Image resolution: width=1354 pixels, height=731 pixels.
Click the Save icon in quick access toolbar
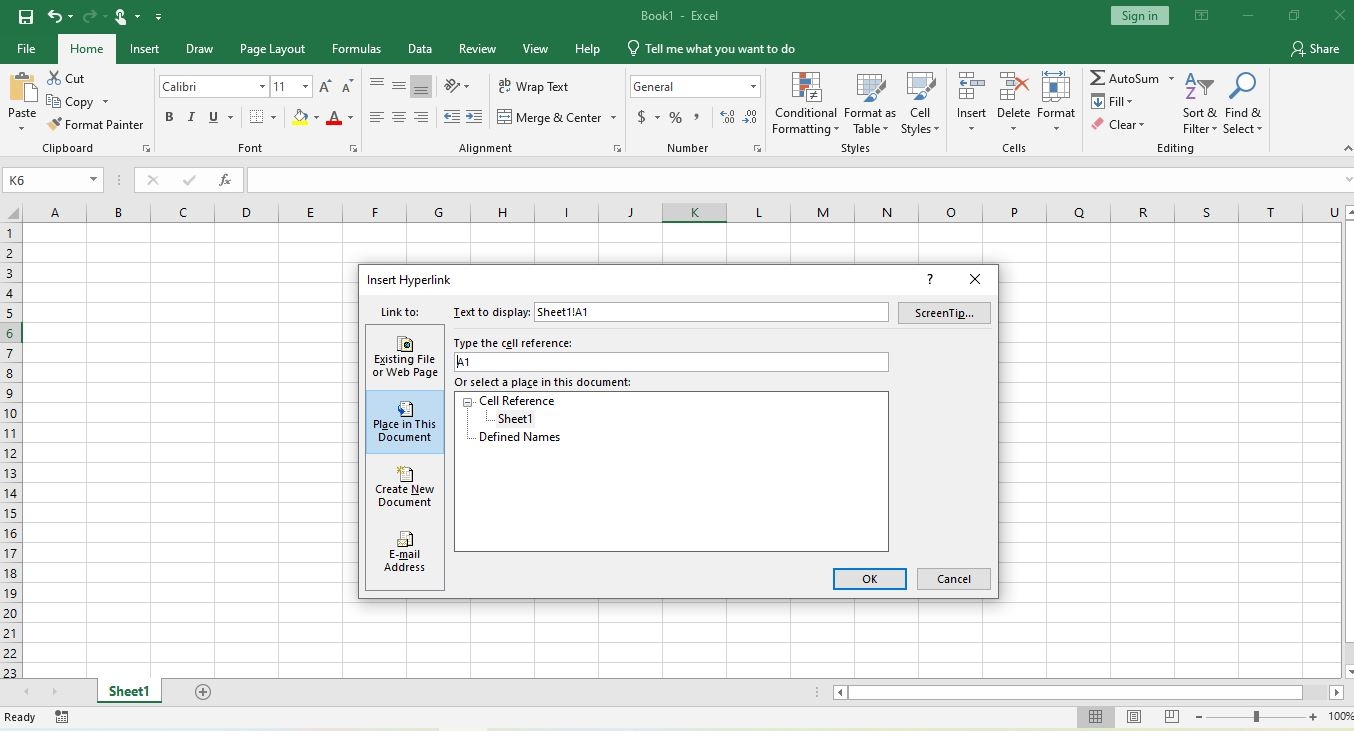point(25,16)
